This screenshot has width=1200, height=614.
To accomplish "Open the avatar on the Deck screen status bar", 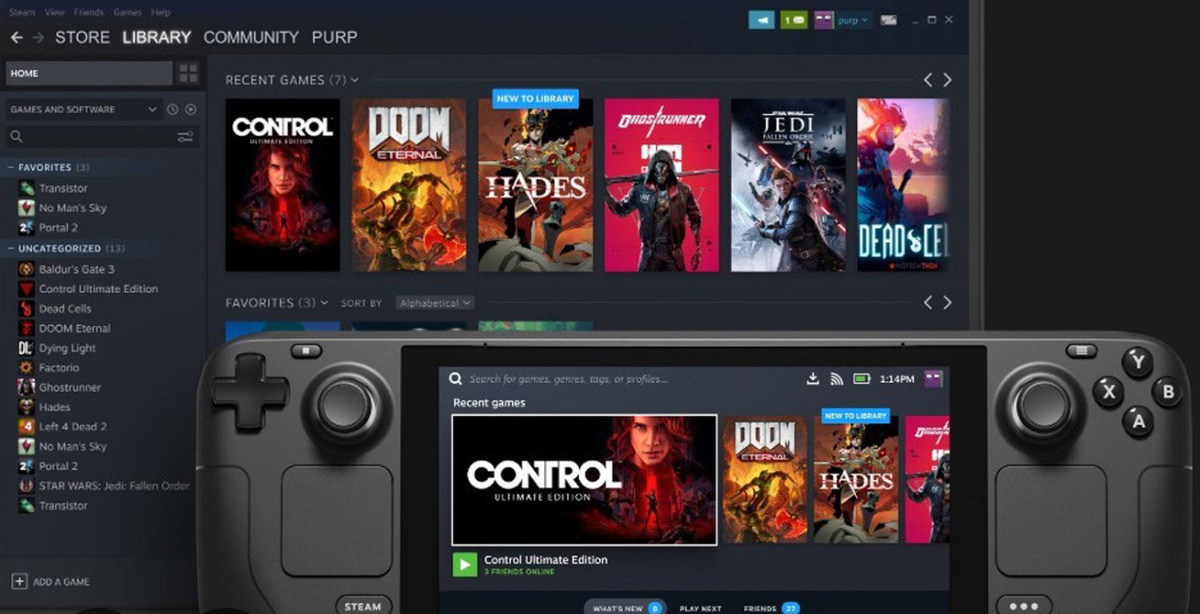I will coord(933,379).
